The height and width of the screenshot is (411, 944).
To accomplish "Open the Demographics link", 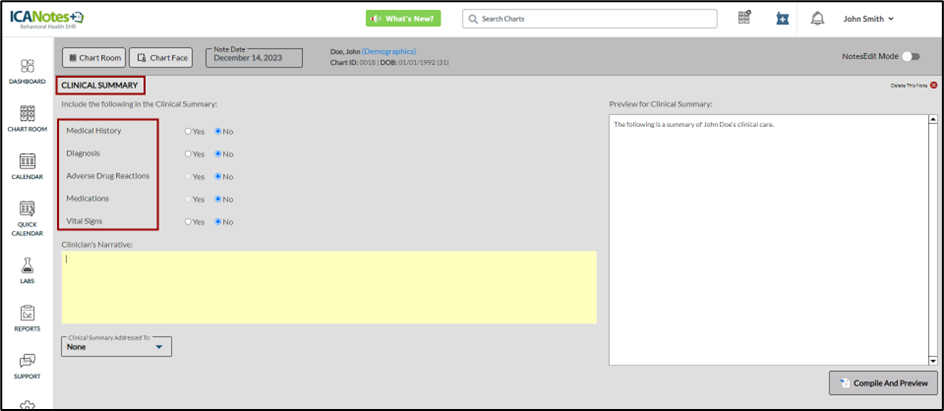I will (x=389, y=52).
